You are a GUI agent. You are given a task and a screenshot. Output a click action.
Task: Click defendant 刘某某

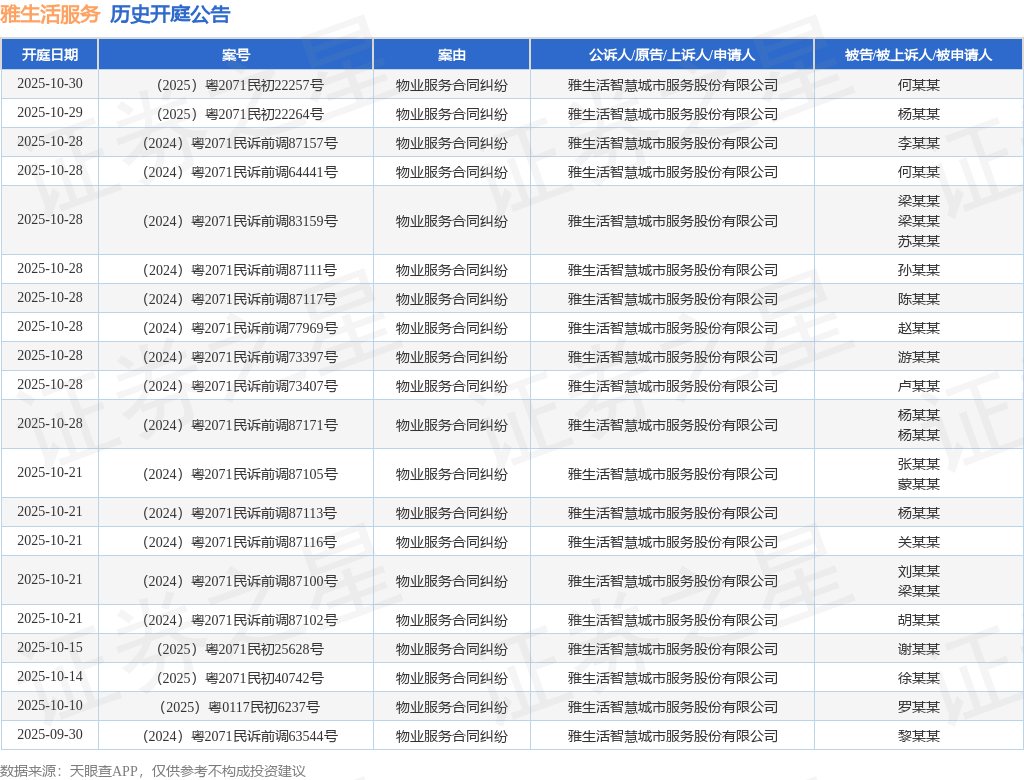coord(918,572)
